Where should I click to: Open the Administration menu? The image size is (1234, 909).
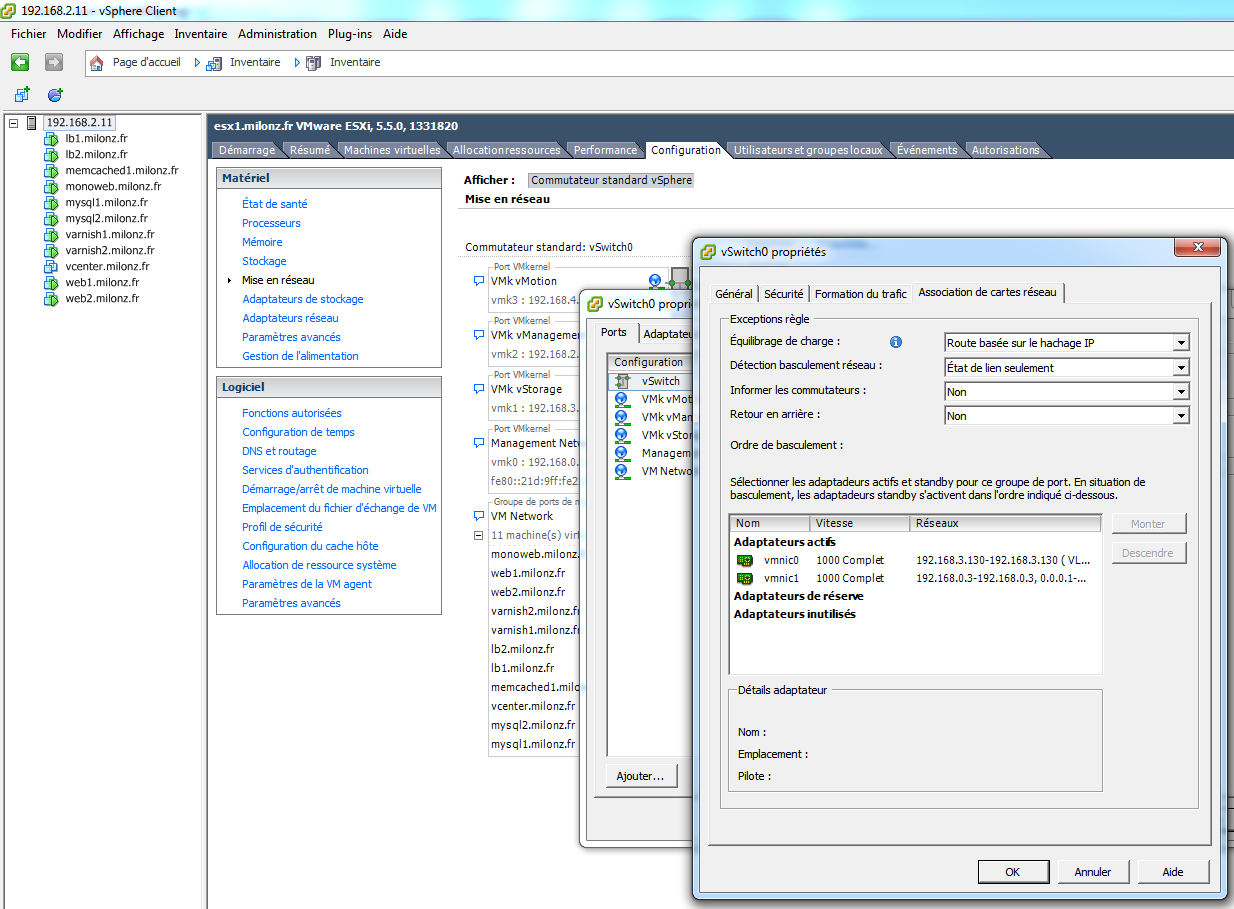[x=277, y=33]
